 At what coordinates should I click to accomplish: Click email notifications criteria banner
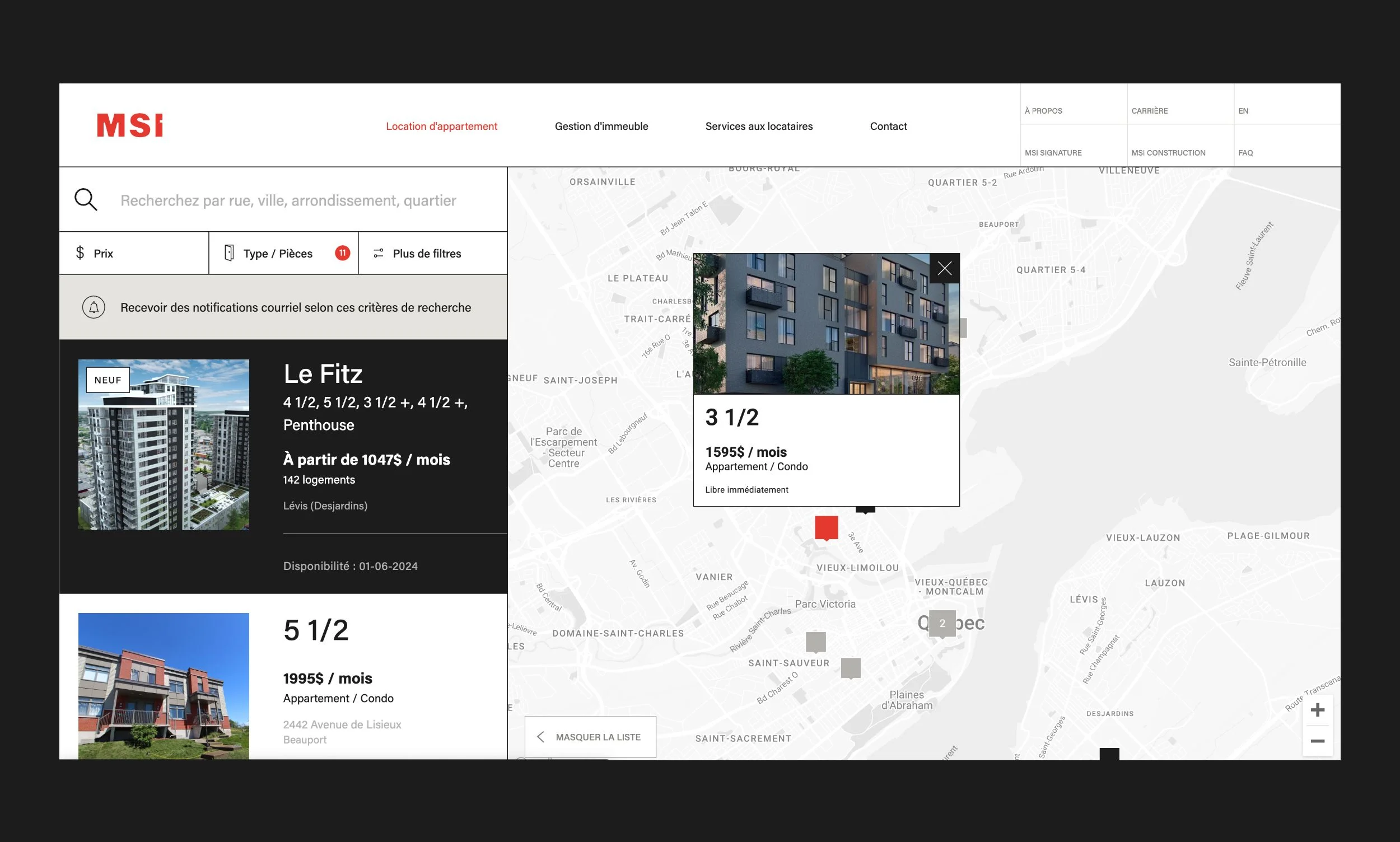[x=295, y=307]
